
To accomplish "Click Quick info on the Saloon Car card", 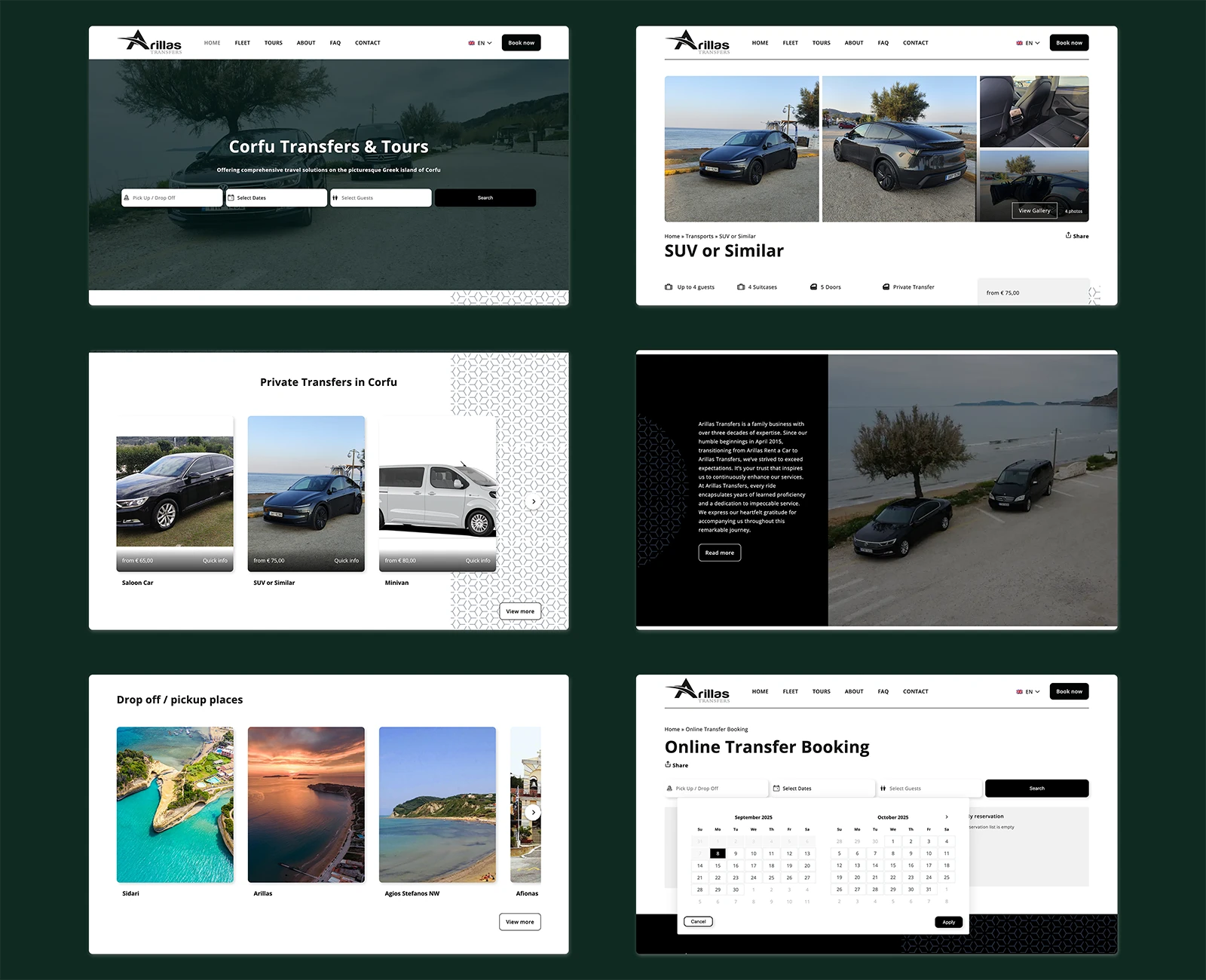I will pos(215,561).
